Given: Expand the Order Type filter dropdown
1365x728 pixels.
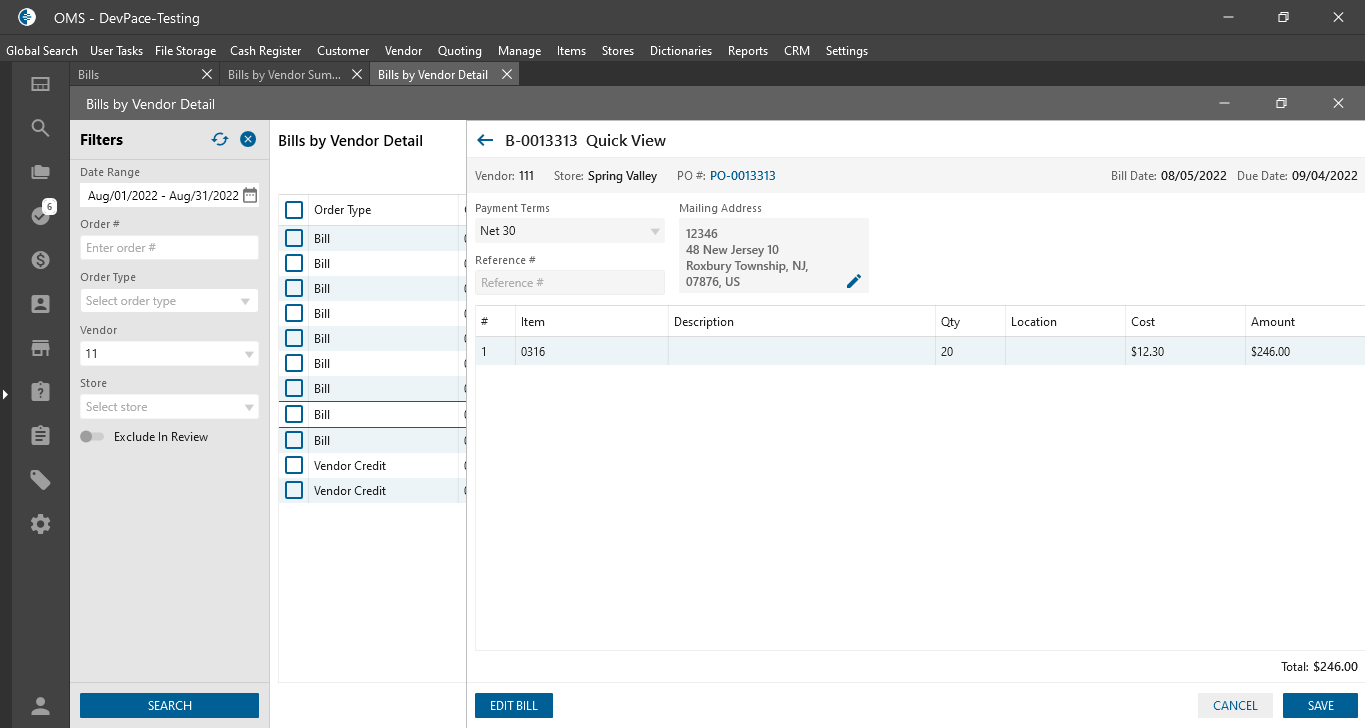Looking at the screenshot, I should click(169, 301).
